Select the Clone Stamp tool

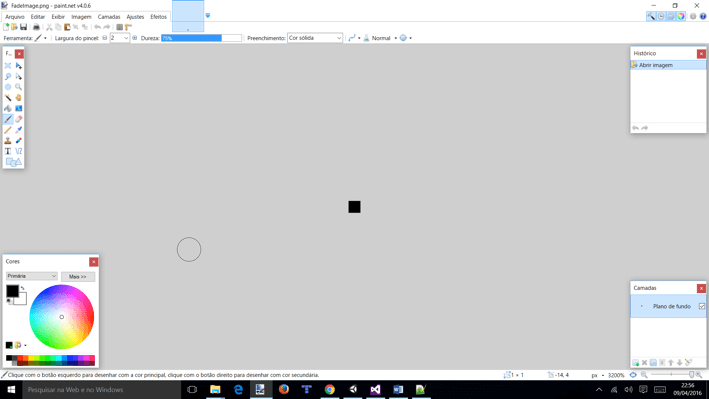tap(8, 141)
